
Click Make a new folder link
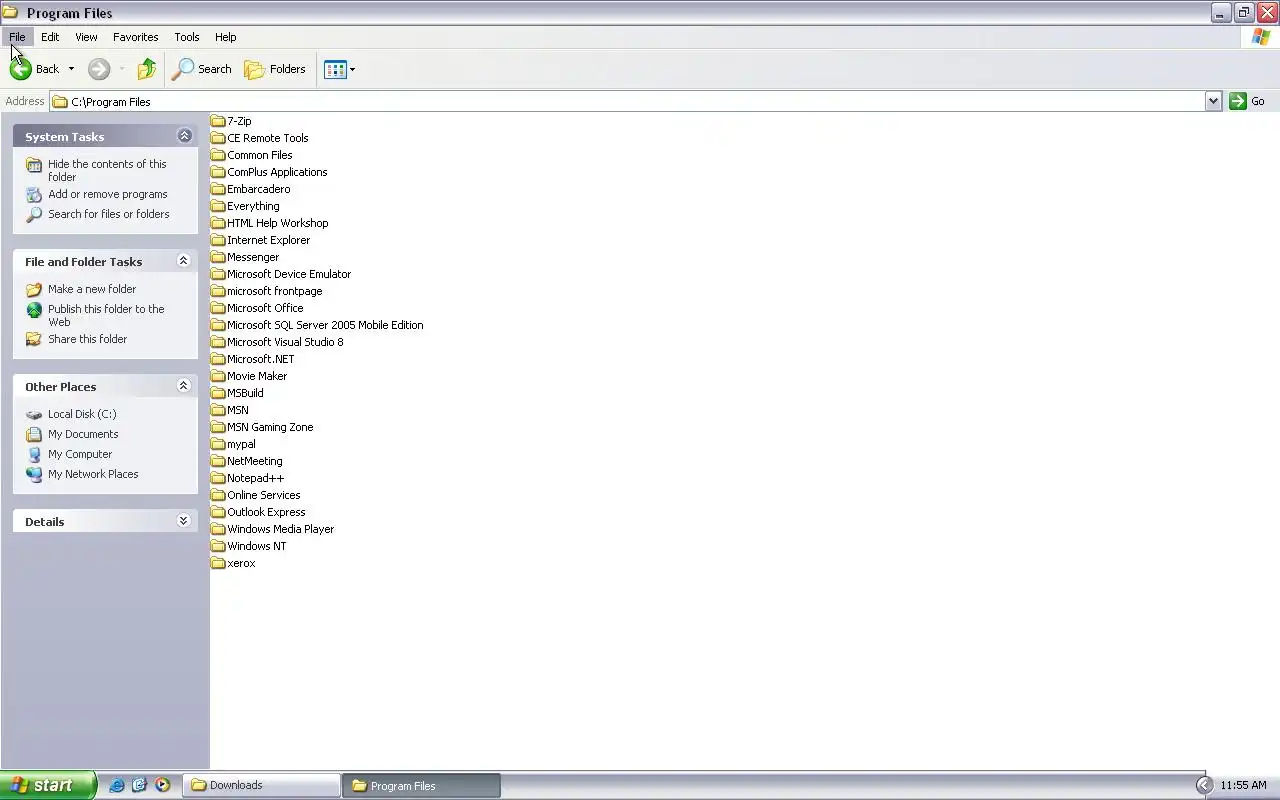(x=92, y=289)
